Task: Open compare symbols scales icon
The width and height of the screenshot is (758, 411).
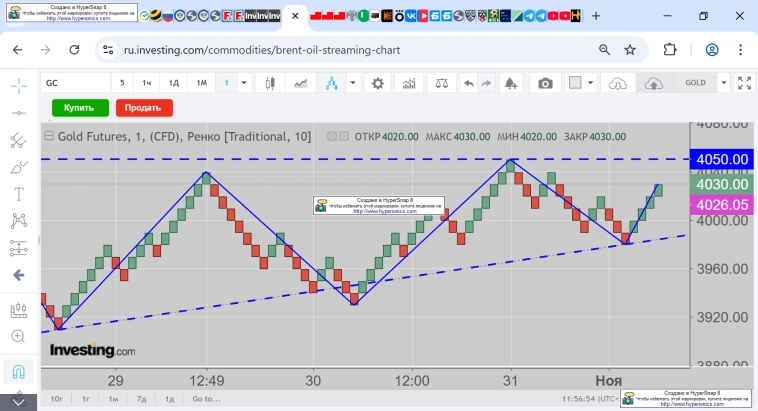Action: point(441,83)
